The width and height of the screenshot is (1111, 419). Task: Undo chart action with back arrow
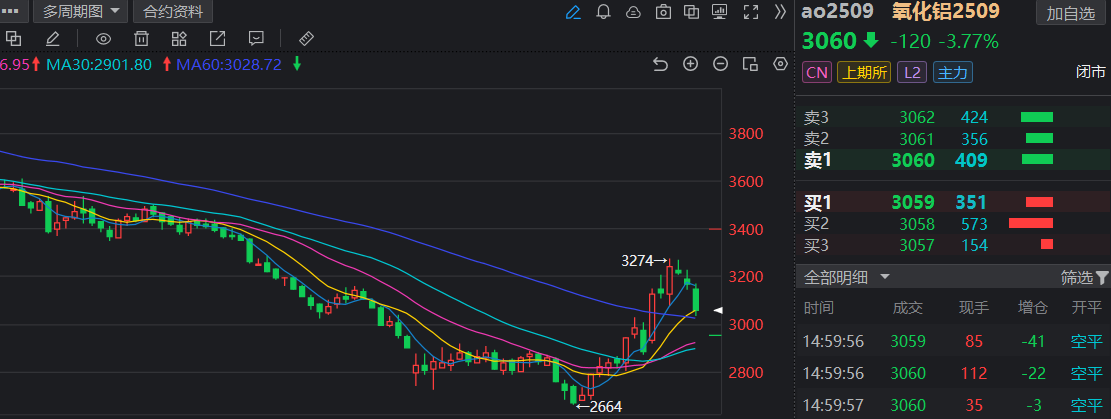point(660,65)
